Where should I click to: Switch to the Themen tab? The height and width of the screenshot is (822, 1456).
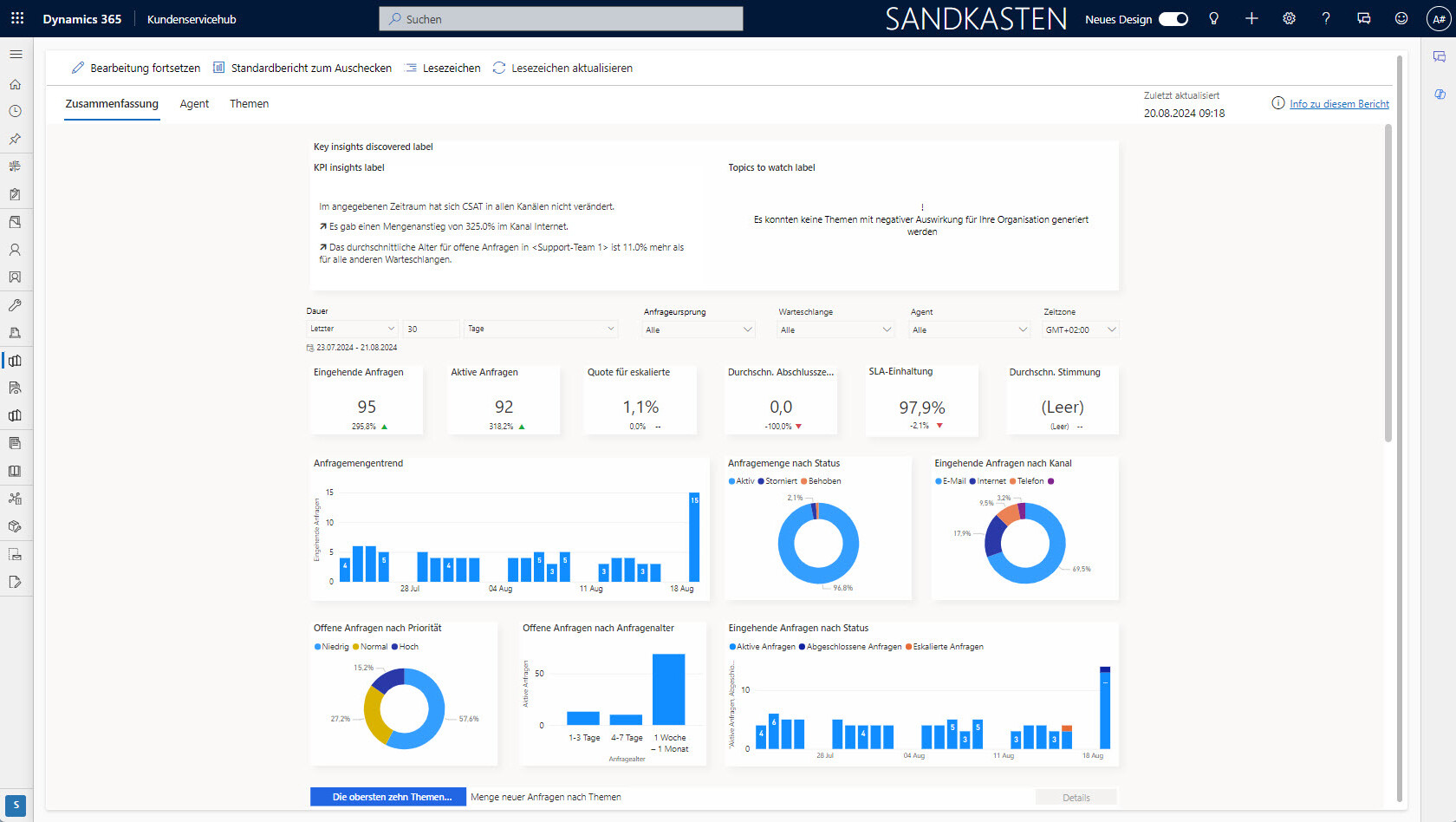pos(249,104)
